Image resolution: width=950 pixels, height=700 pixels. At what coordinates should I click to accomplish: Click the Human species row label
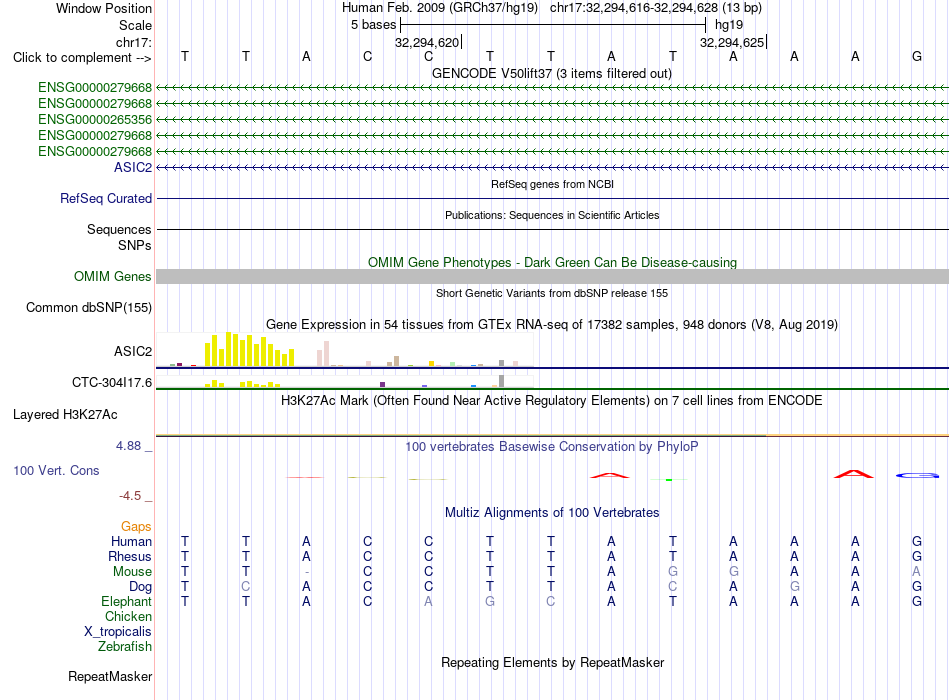pyautogui.click(x=131, y=541)
